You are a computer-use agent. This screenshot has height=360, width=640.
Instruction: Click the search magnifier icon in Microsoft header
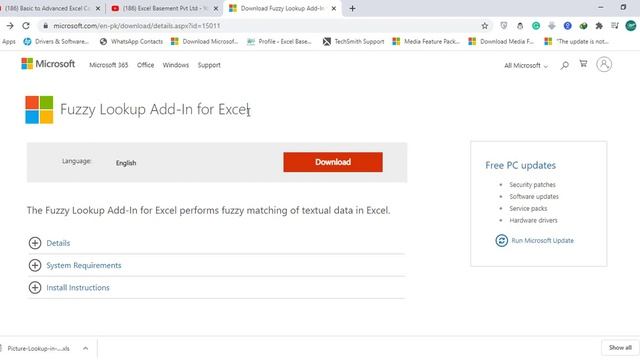coord(564,65)
